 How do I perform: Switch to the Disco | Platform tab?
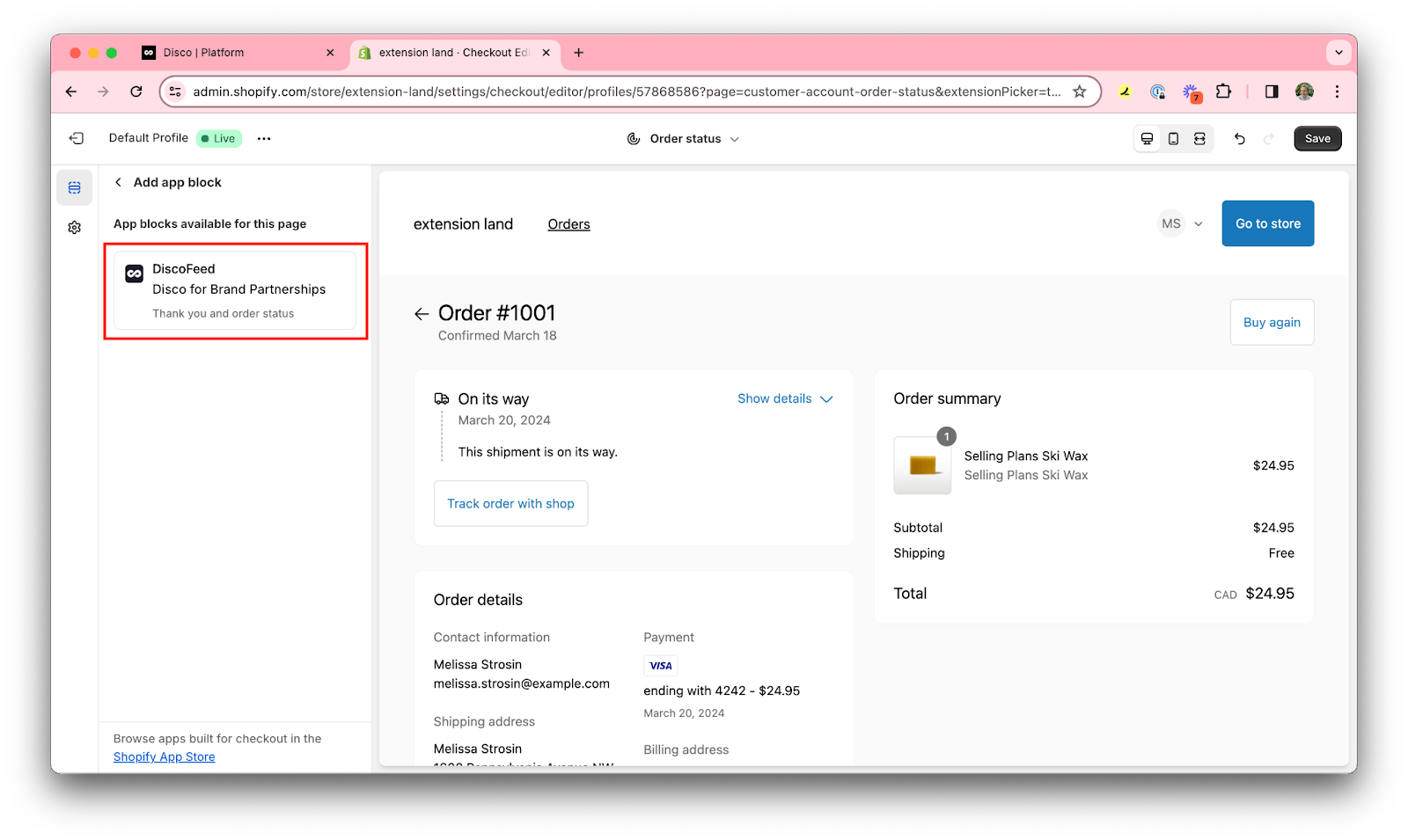coord(238,53)
